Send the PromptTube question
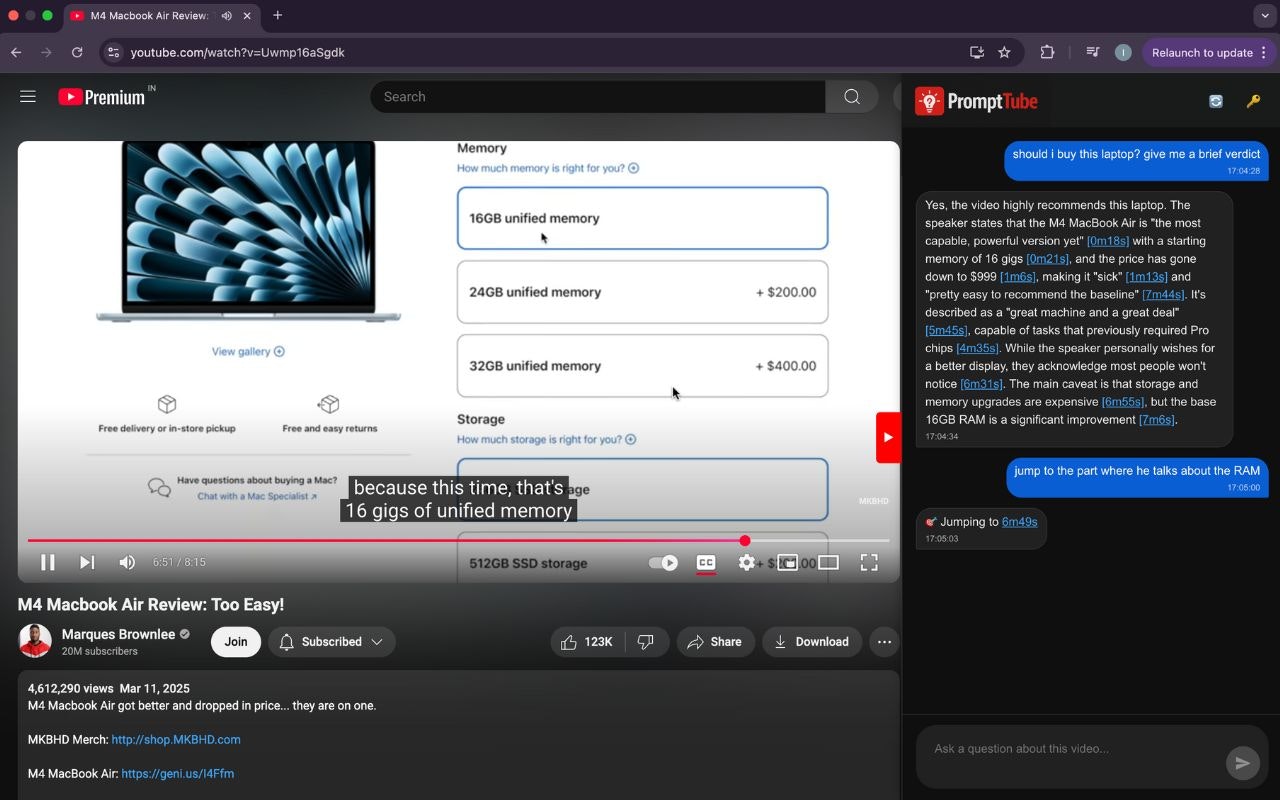This screenshot has height=800, width=1280. (x=1242, y=763)
